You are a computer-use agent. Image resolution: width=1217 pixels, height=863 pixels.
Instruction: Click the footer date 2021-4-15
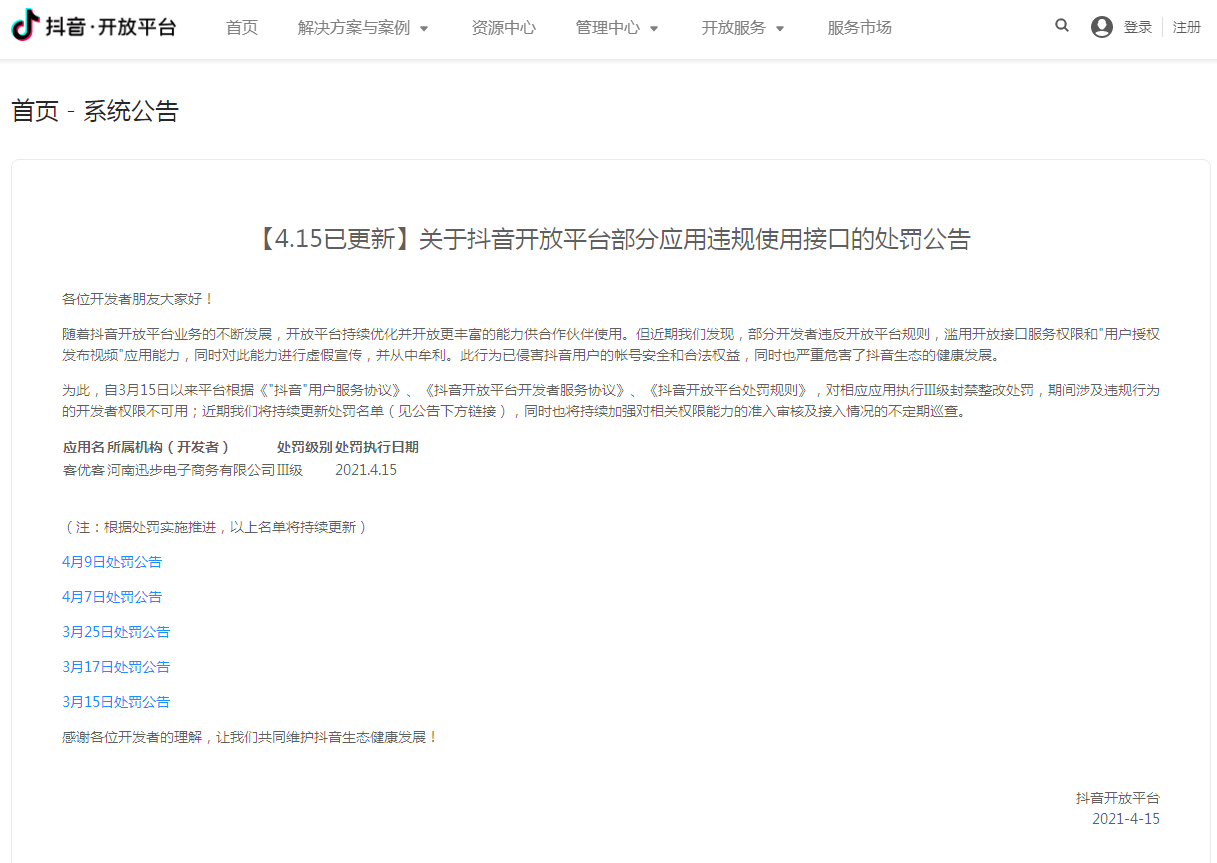click(x=1126, y=819)
